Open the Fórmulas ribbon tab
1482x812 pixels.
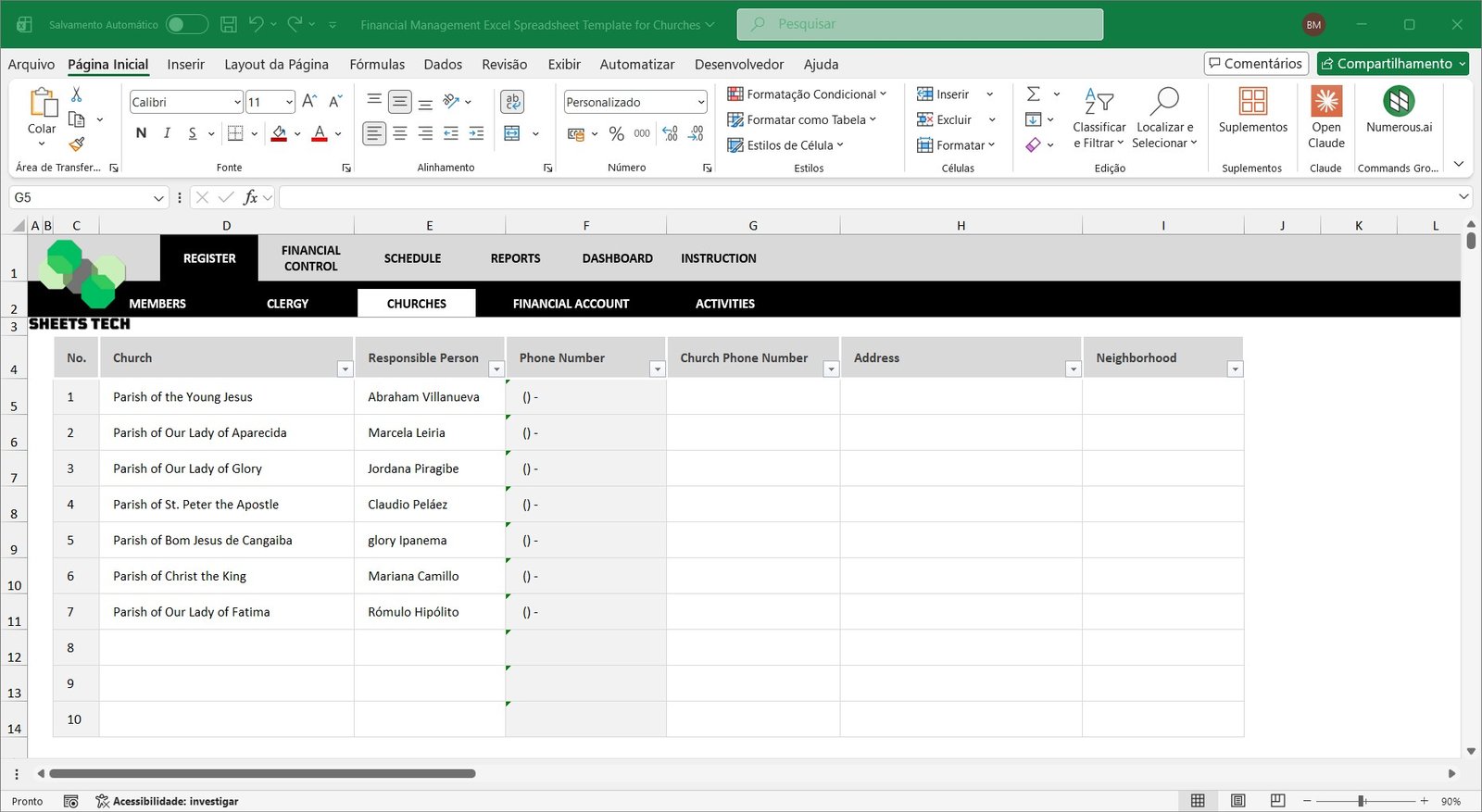pyautogui.click(x=376, y=64)
